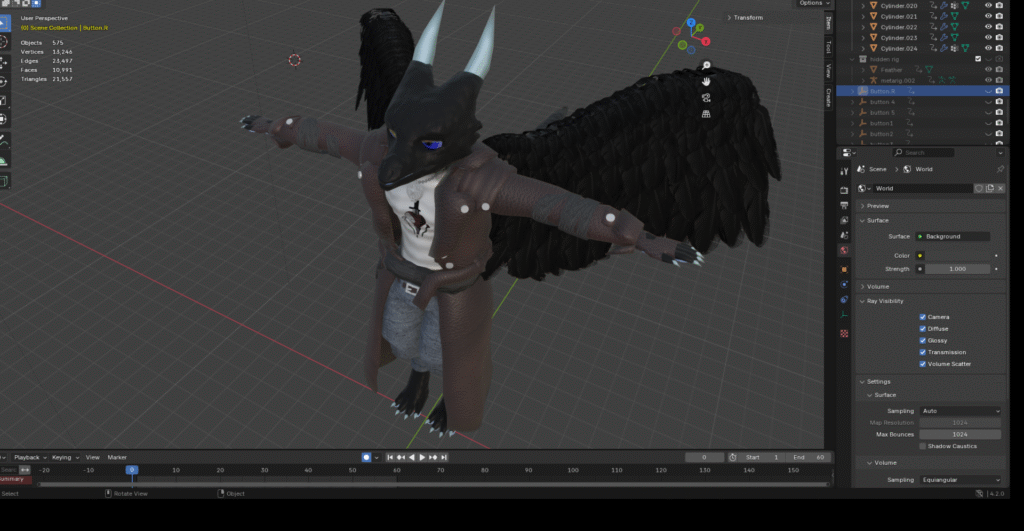This screenshot has height=531, width=1024.
Task: Click the Options button in the viewport header
Action: (810, 3)
